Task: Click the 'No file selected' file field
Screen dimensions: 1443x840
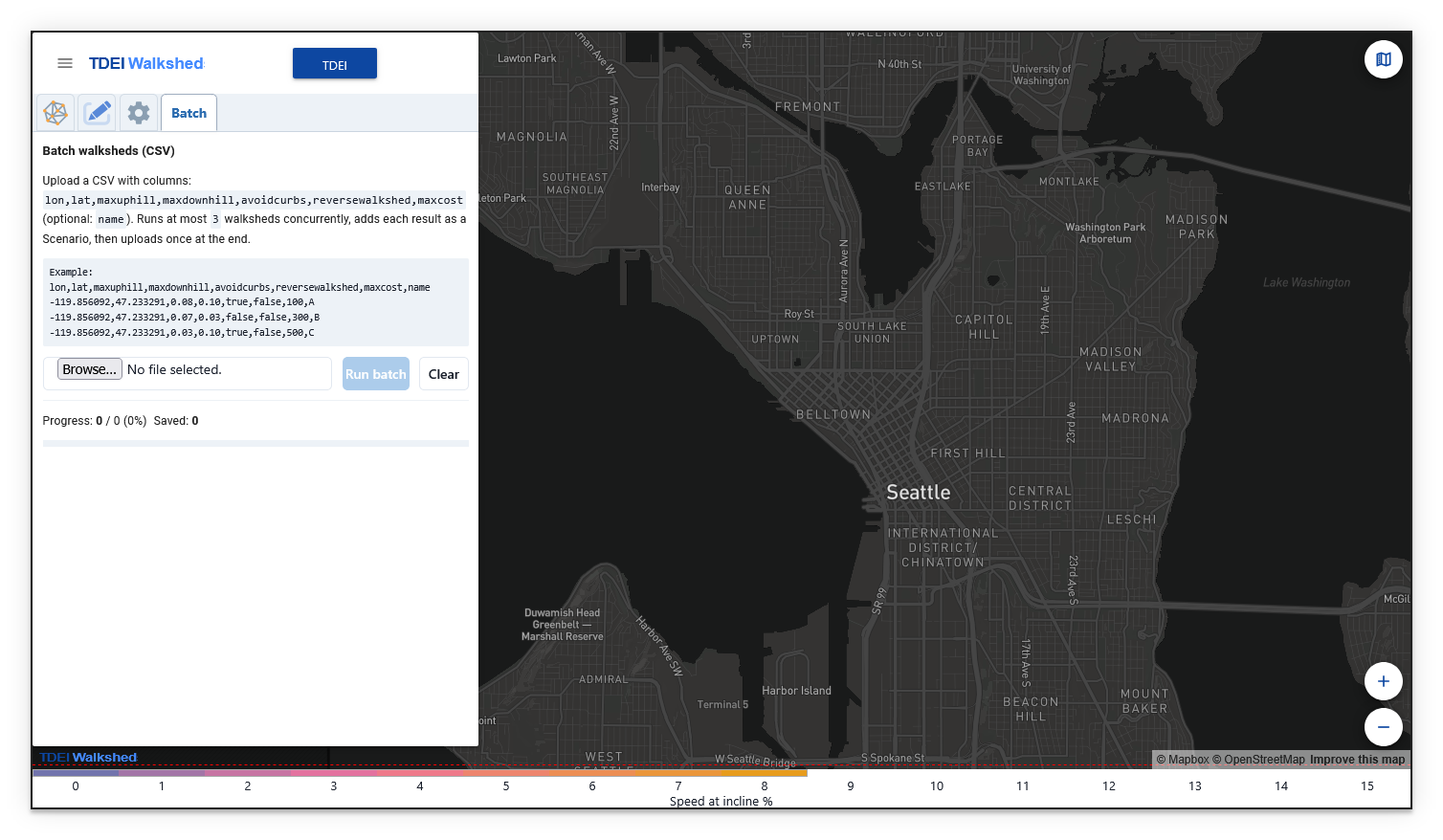Action: click(x=174, y=370)
